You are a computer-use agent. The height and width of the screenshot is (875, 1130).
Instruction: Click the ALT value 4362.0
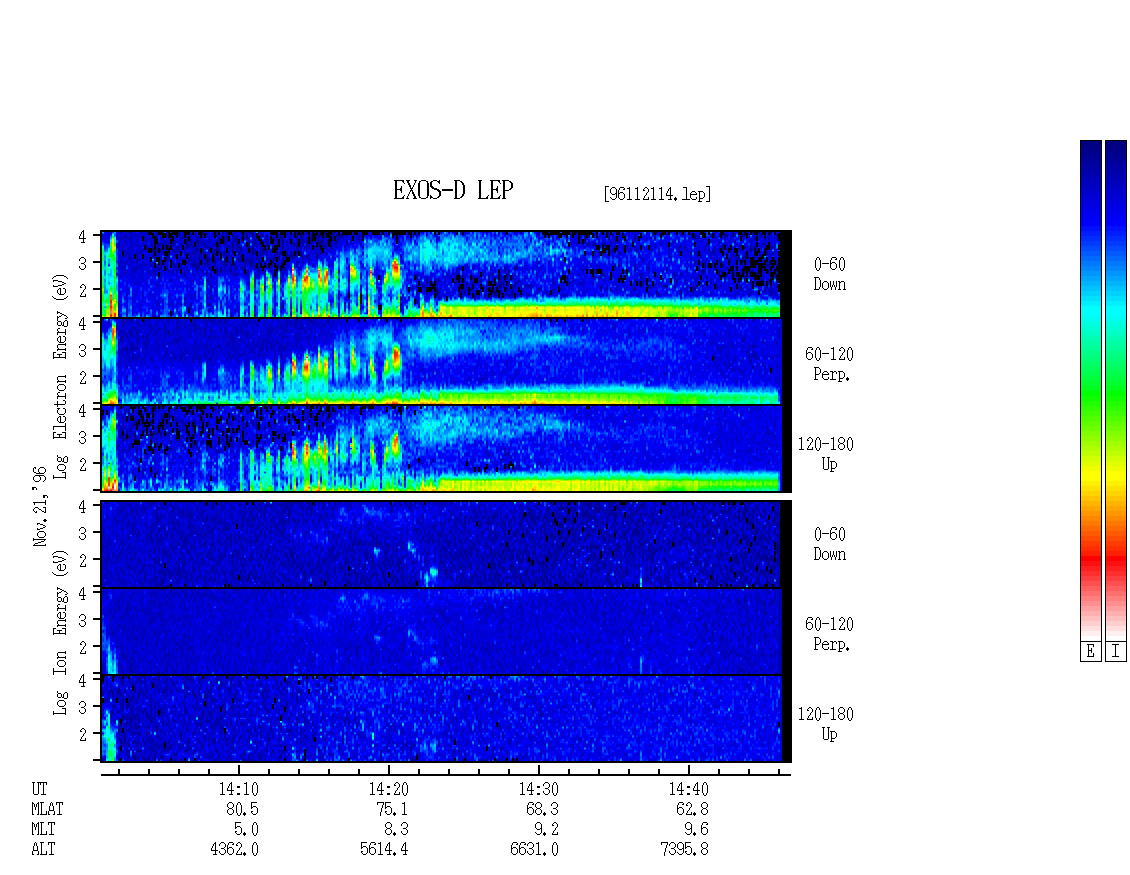(x=234, y=850)
